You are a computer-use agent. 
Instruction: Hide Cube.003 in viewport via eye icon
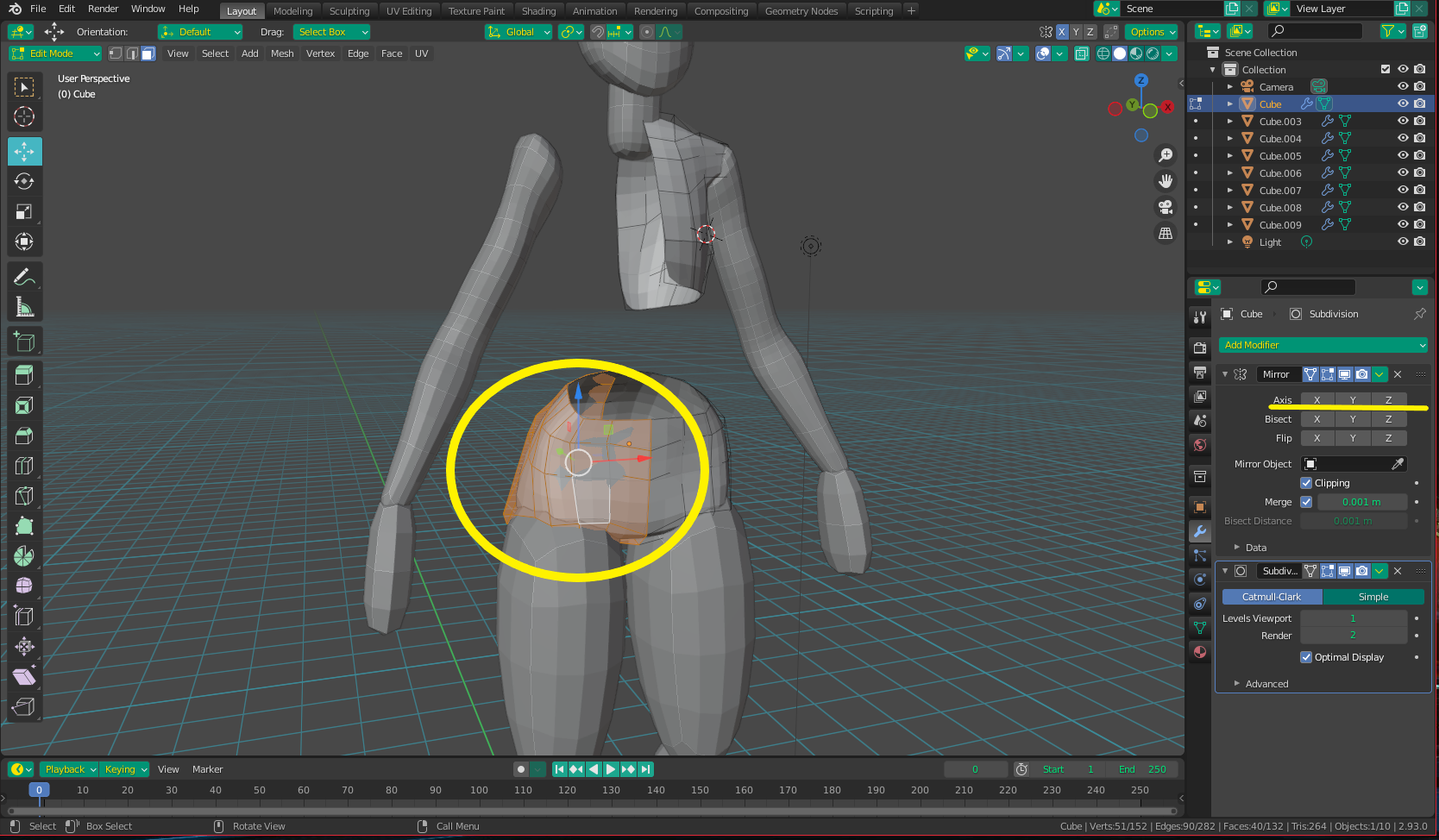pos(1403,121)
